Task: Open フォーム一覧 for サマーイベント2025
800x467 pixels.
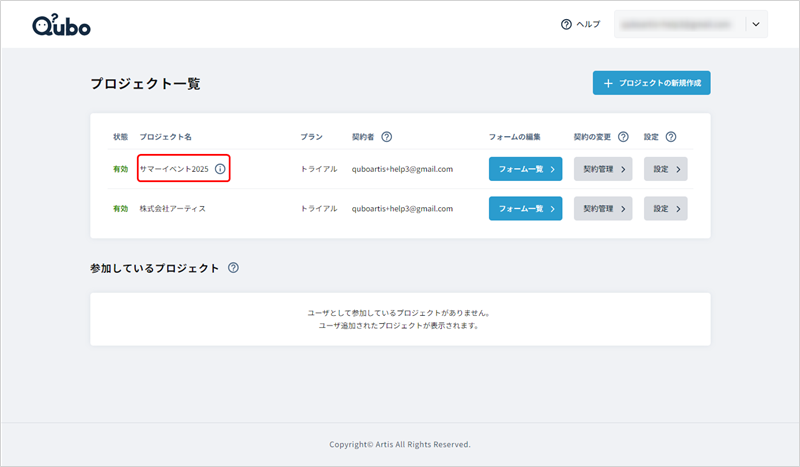Action: click(x=525, y=169)
